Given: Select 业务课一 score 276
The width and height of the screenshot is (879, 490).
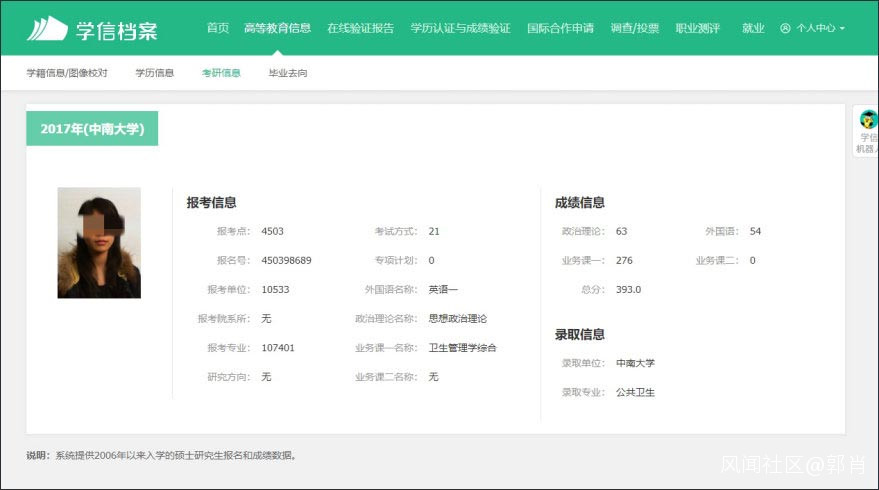Looking at the screenshot, I should (624, 260).
